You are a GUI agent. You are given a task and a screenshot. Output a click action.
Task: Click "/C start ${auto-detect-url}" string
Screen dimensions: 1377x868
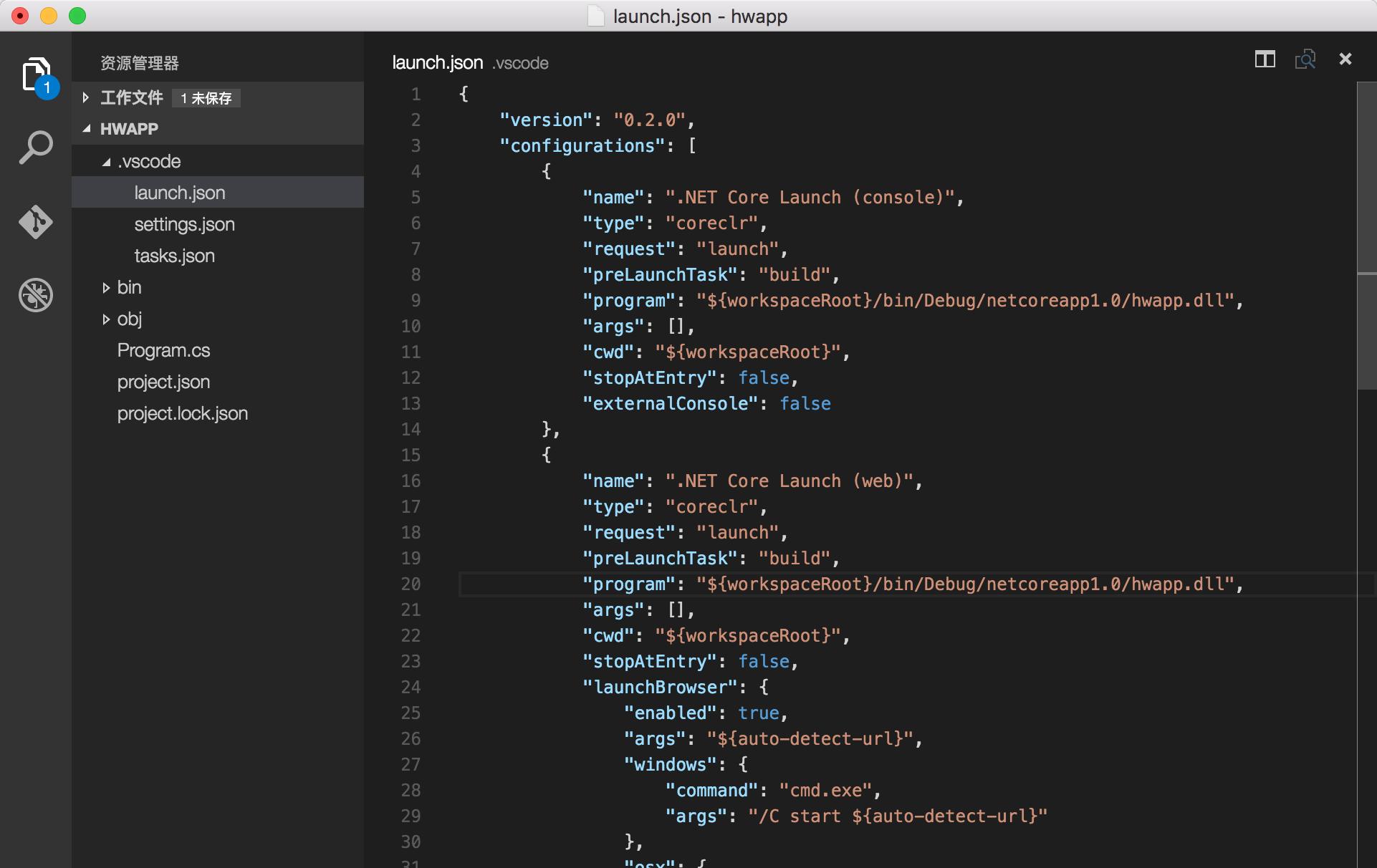(898, 816)
